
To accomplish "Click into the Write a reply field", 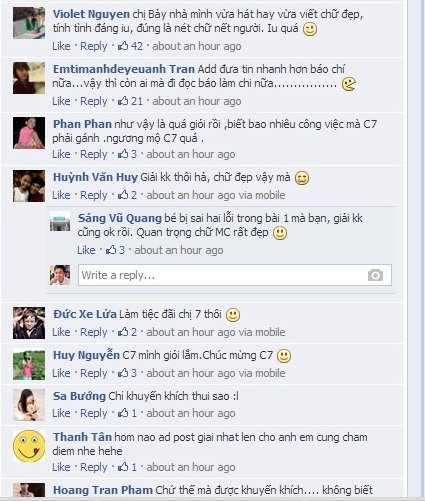I will [x=235, y=275].
